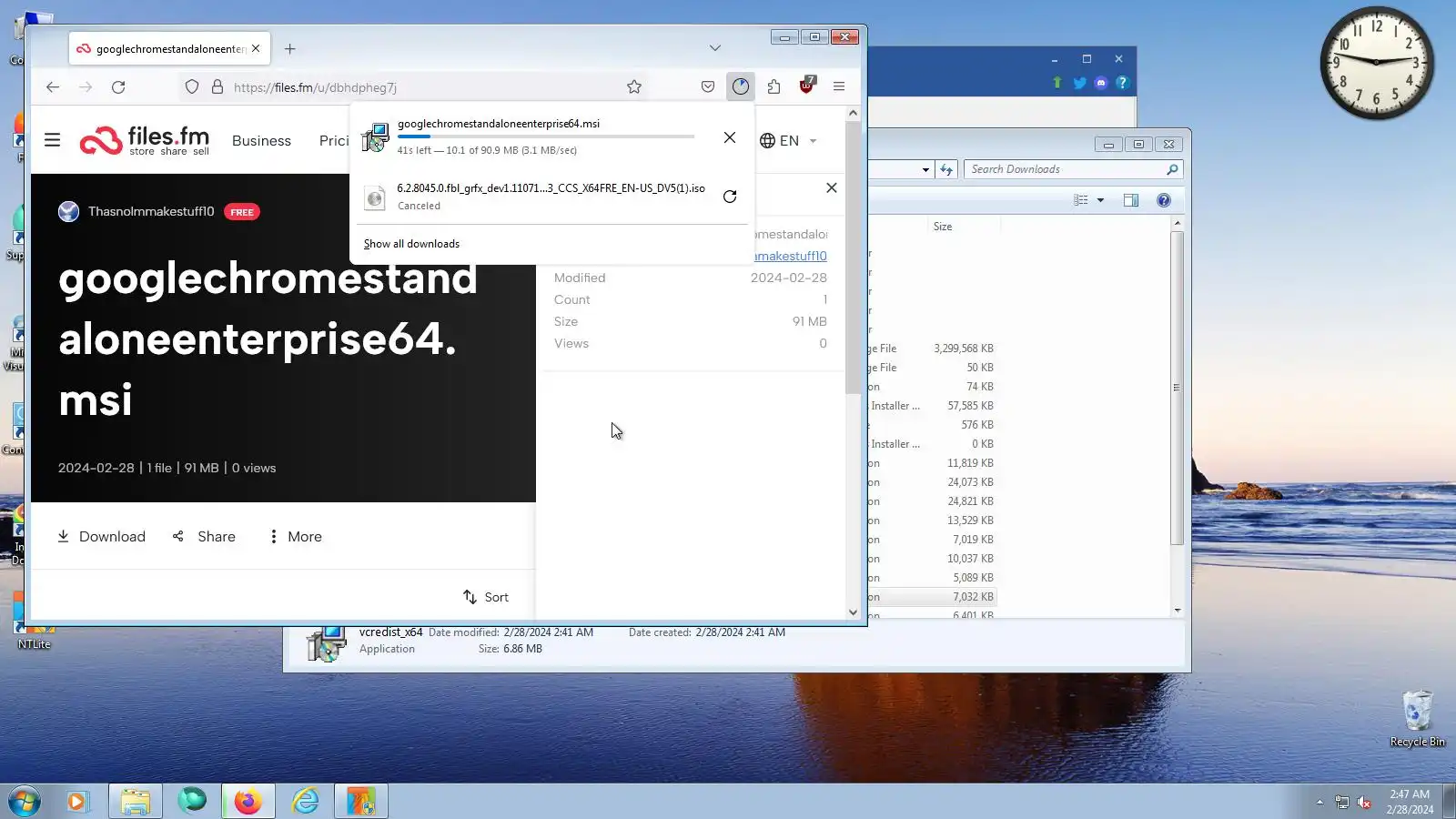Open Internet Explorer from taskbar
Screen dimensions: 1456x819
tap(305, 802)
